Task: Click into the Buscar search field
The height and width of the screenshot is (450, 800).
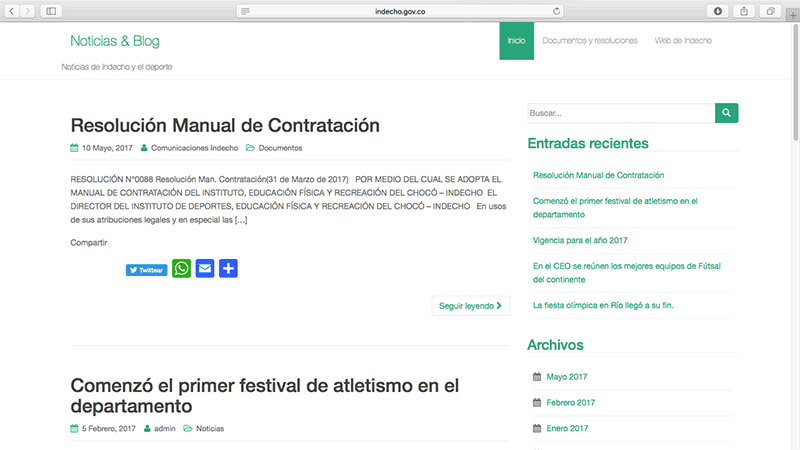Action: [621, 113]
